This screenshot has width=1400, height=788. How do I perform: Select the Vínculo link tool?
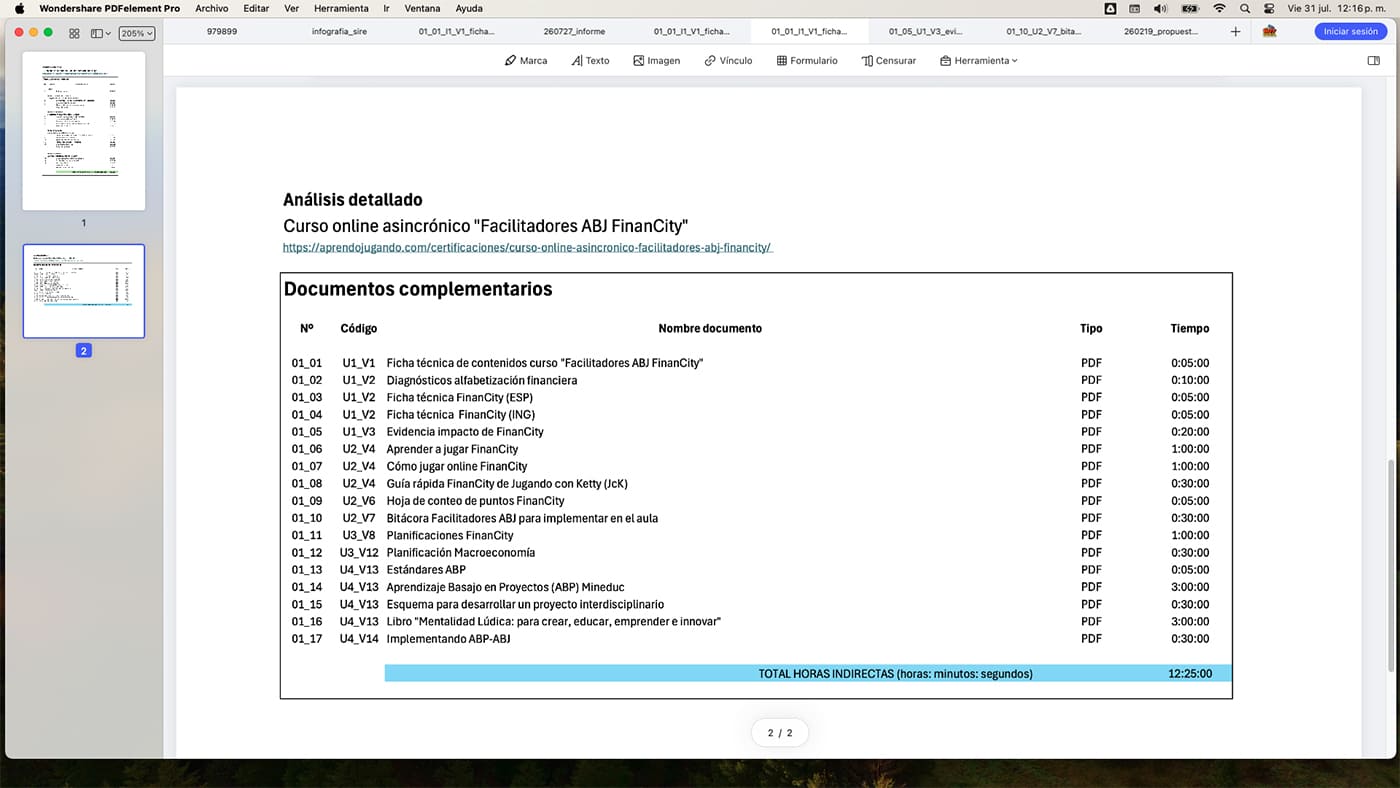pyautogui.click(x=728, y=61)
